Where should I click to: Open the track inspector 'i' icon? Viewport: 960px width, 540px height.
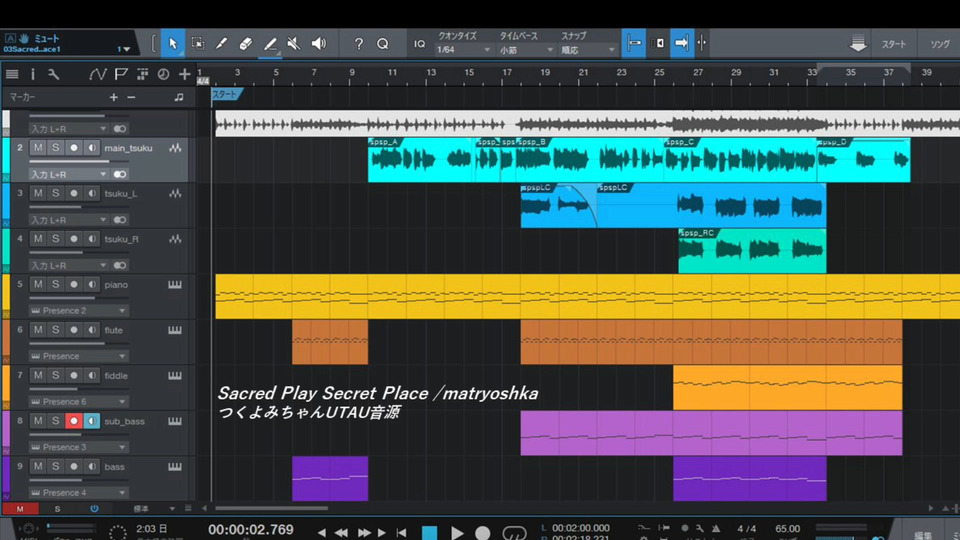[x=32, y=74]
